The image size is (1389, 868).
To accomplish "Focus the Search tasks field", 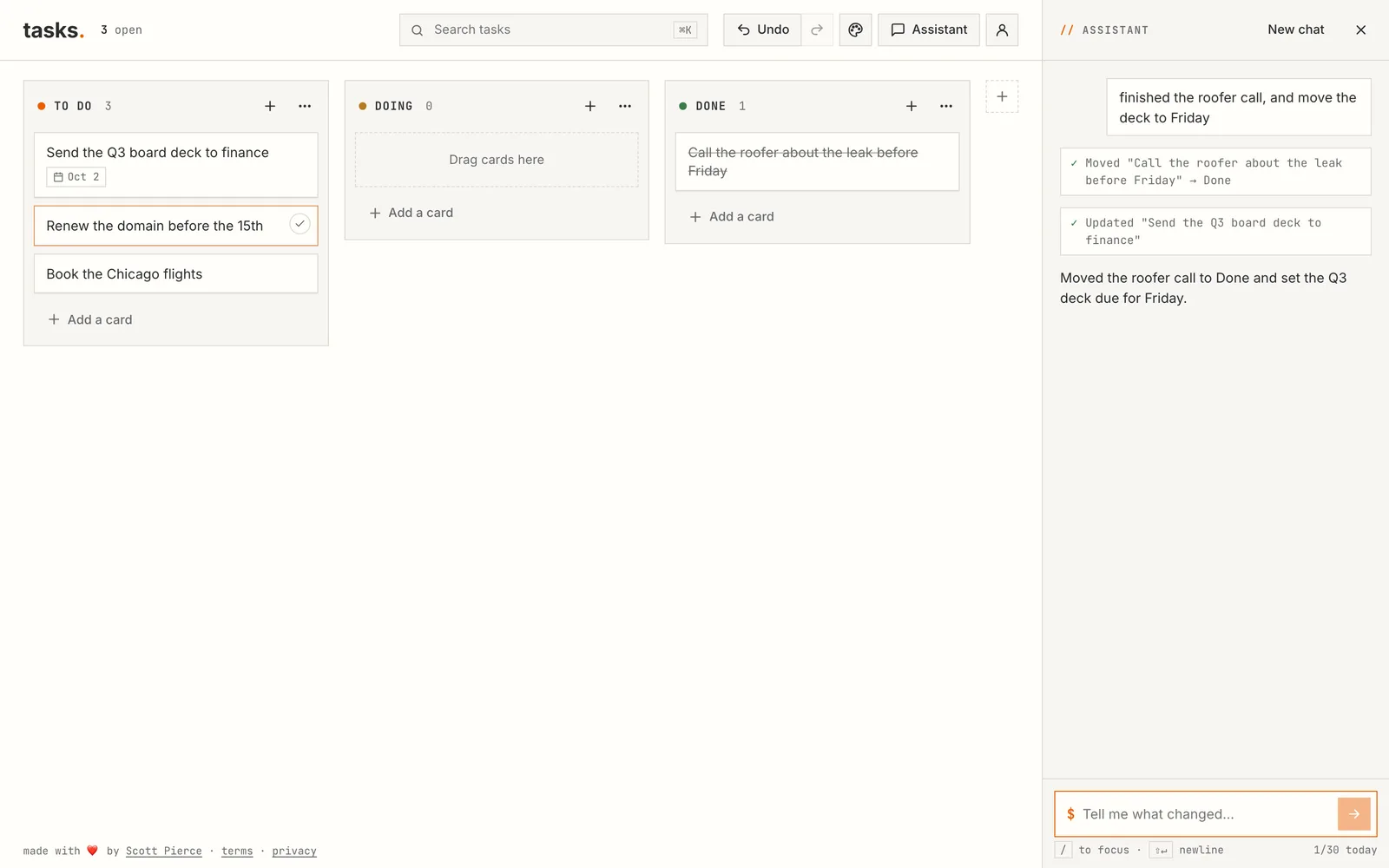I will pos(553,30).
